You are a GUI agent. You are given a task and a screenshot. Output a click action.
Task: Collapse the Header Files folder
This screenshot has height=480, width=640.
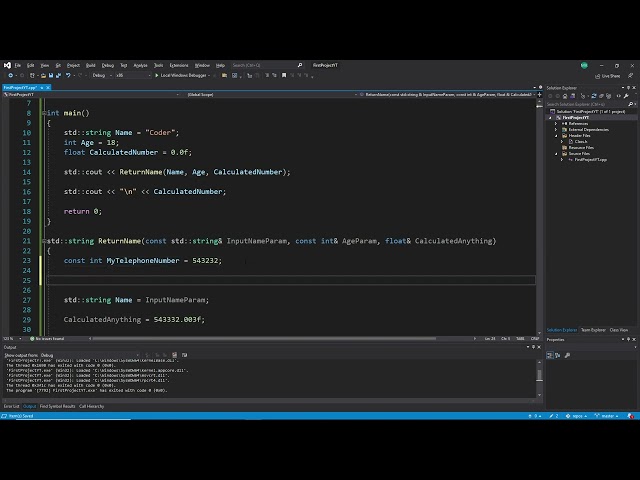(x=556, y=136)
